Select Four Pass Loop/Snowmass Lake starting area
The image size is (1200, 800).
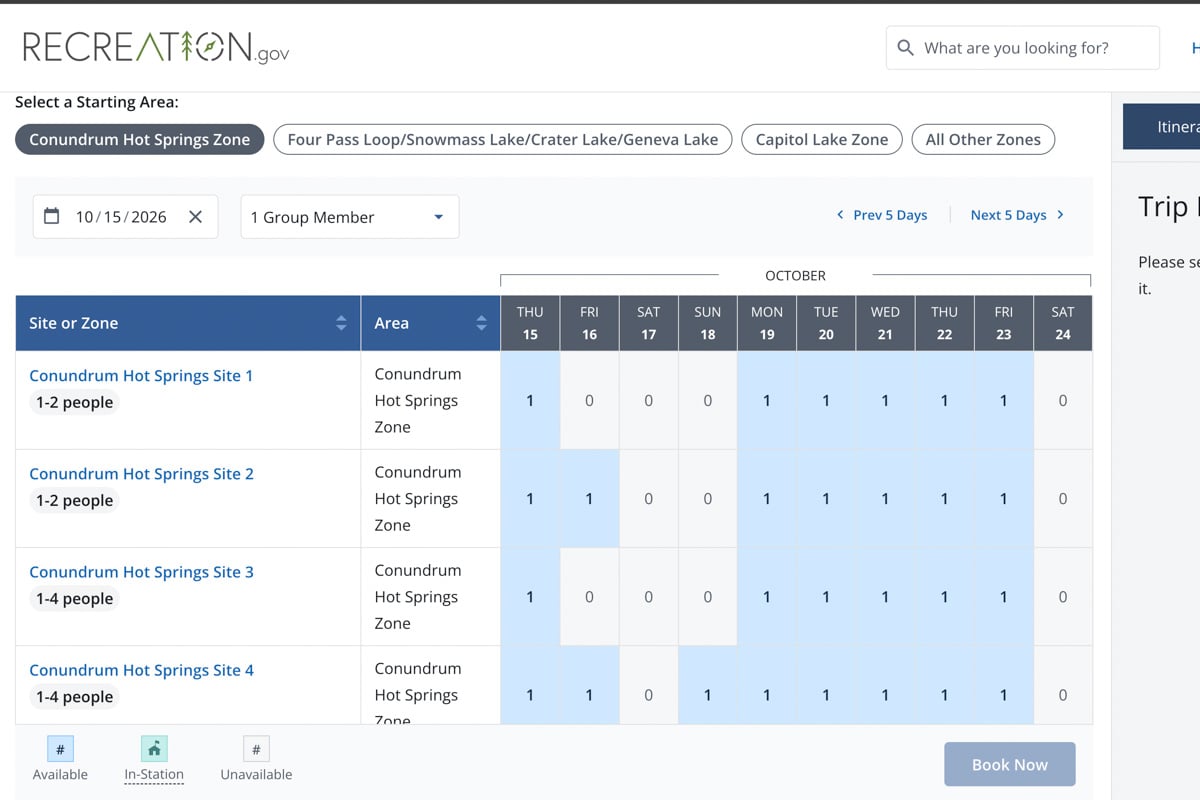tap(503, 140)
